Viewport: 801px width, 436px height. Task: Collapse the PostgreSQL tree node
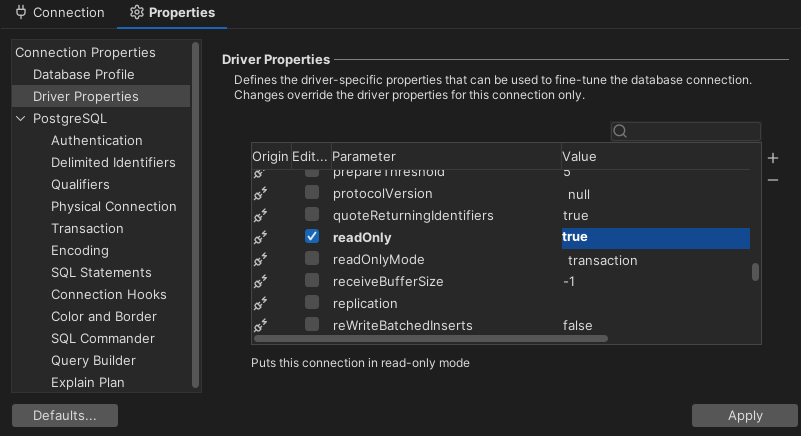pos(22,119)
